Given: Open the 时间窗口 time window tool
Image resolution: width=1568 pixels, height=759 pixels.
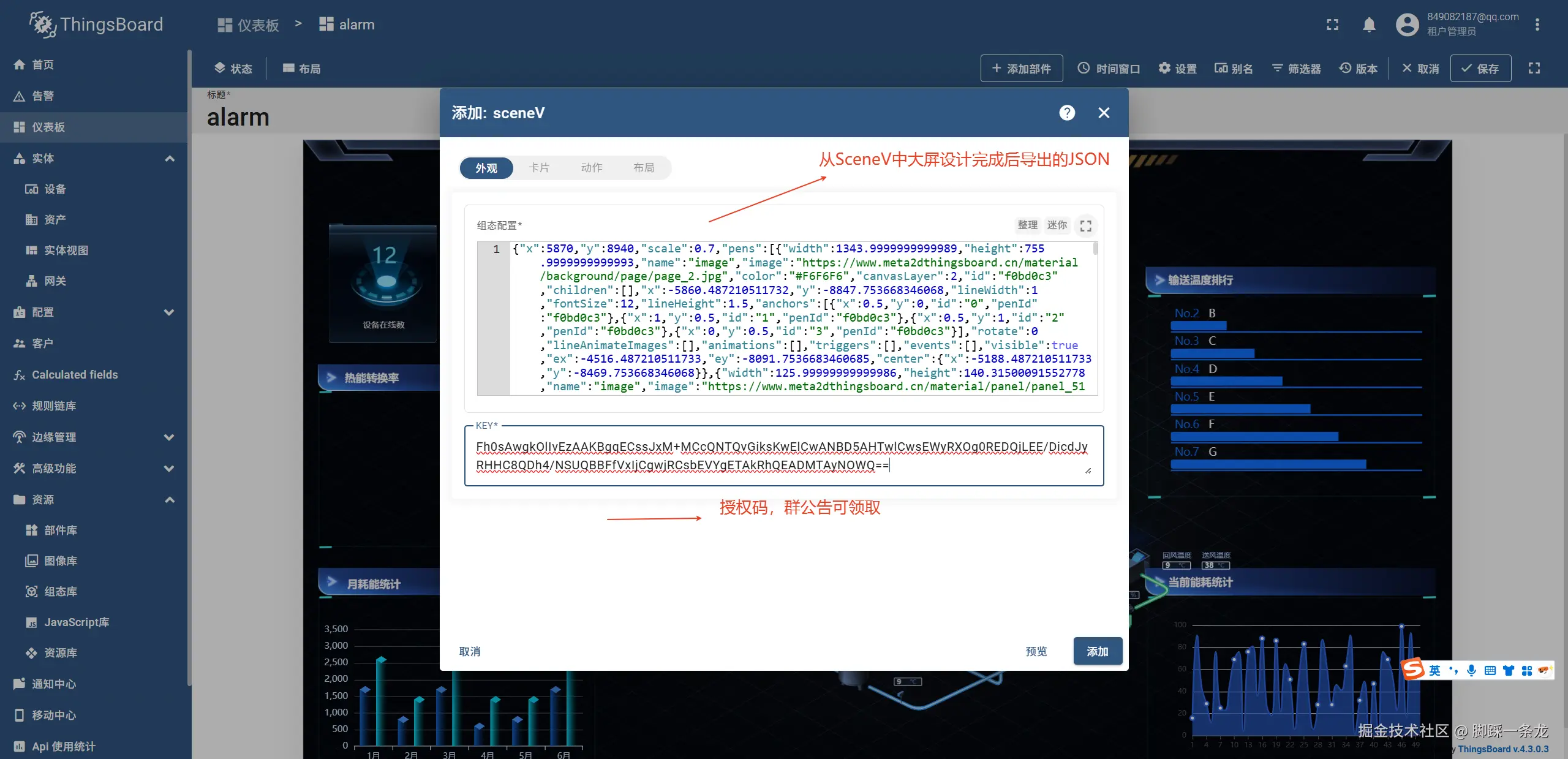Looking at the screenshot, I should 1109,69.
